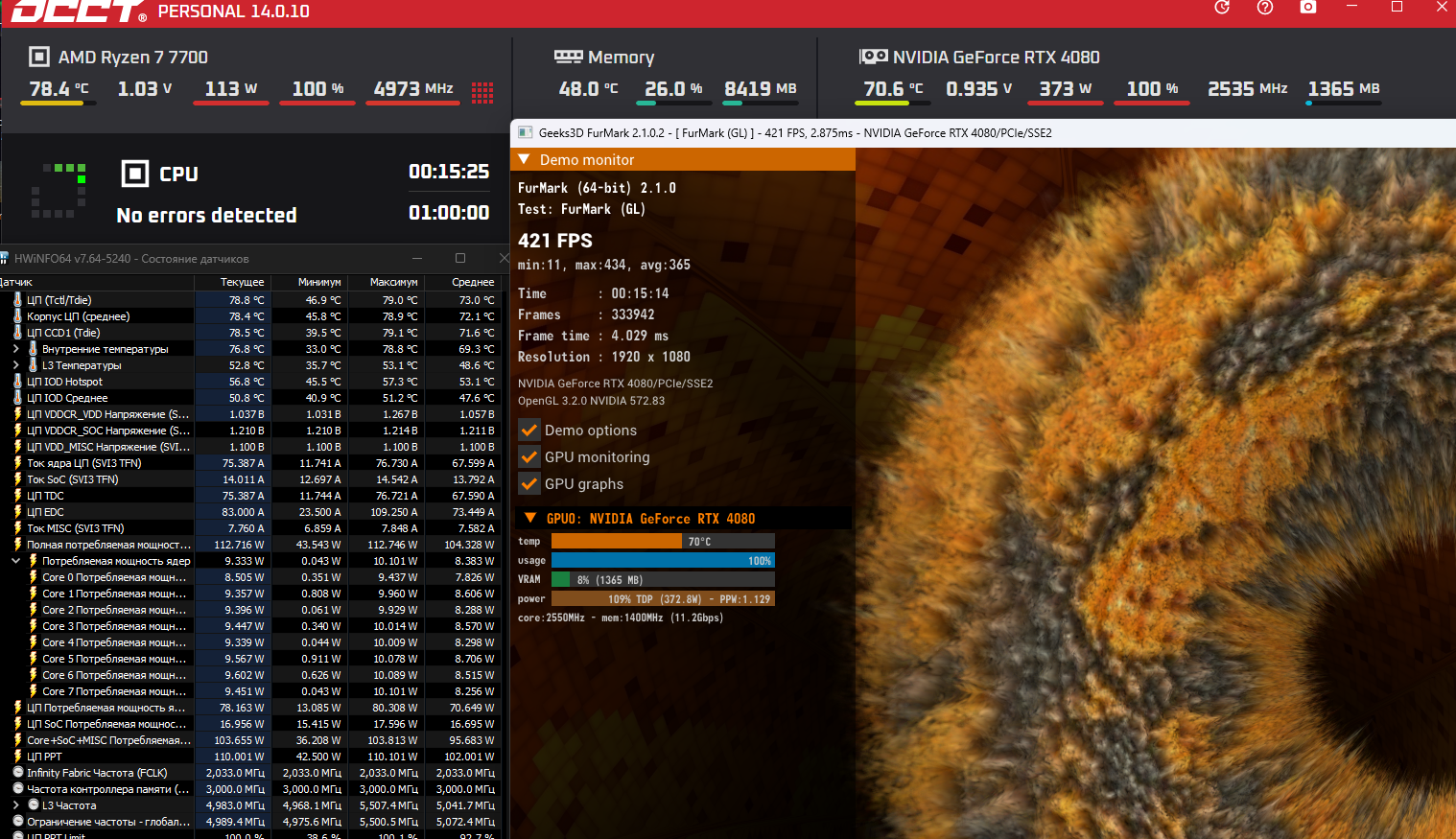This screenshot has height=839, width=1456.
Task: Click the OCCT logo in title bar
Action: click(78, 12)
